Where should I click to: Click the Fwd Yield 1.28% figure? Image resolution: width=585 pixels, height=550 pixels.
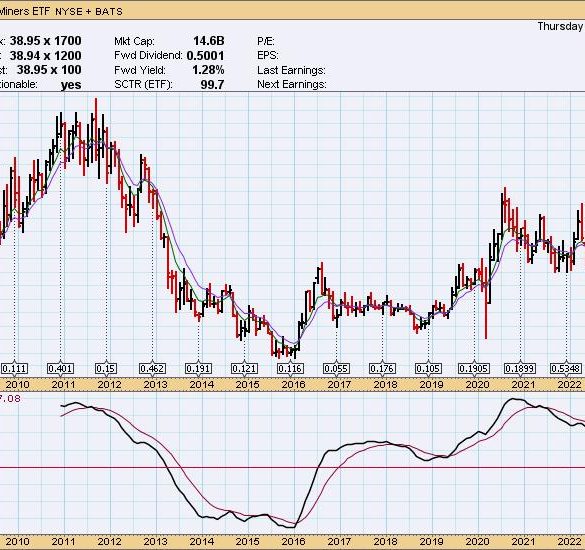tap(208, 70)
